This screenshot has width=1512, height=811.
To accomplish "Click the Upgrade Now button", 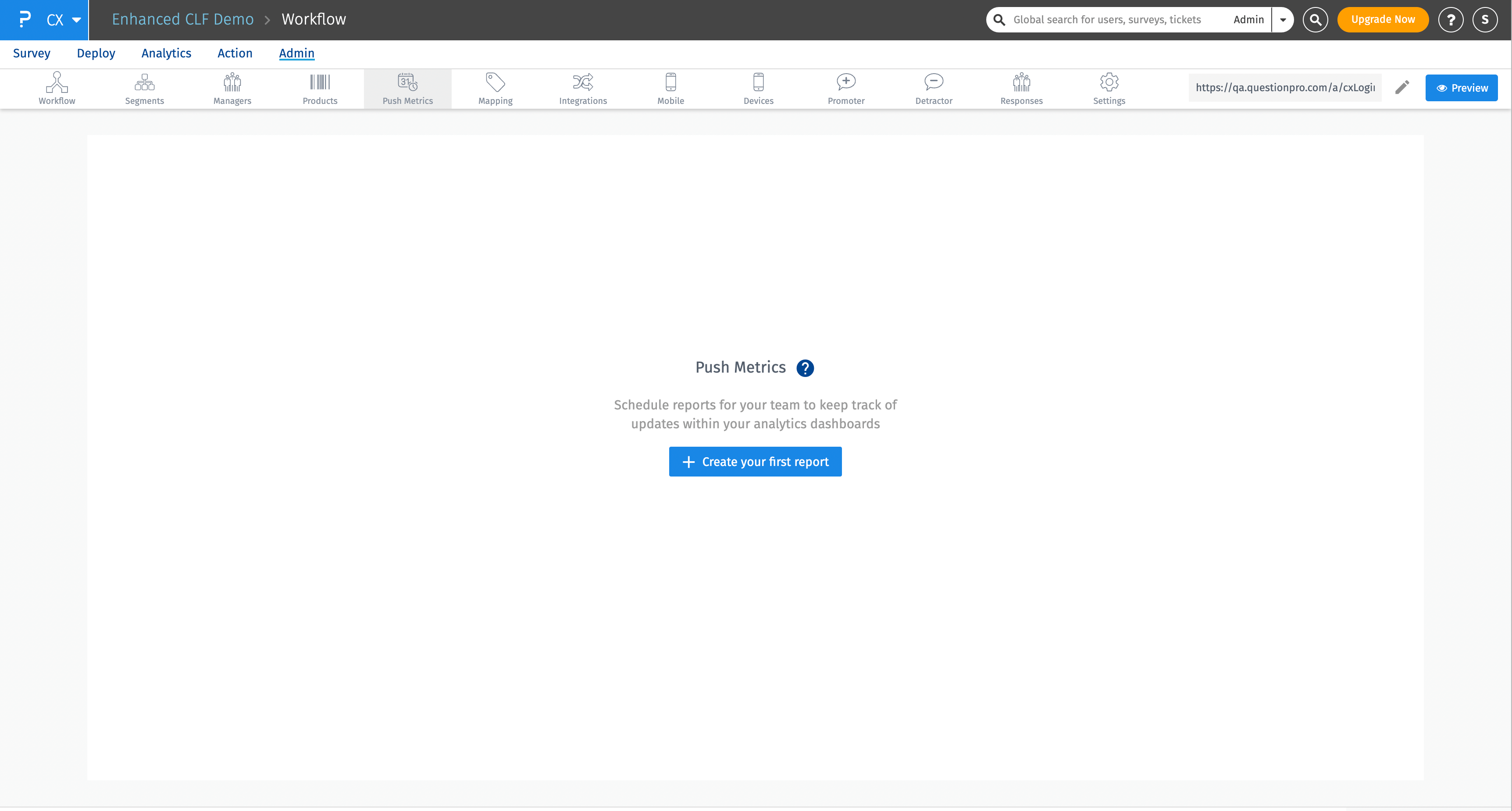I will (1382, 19).
